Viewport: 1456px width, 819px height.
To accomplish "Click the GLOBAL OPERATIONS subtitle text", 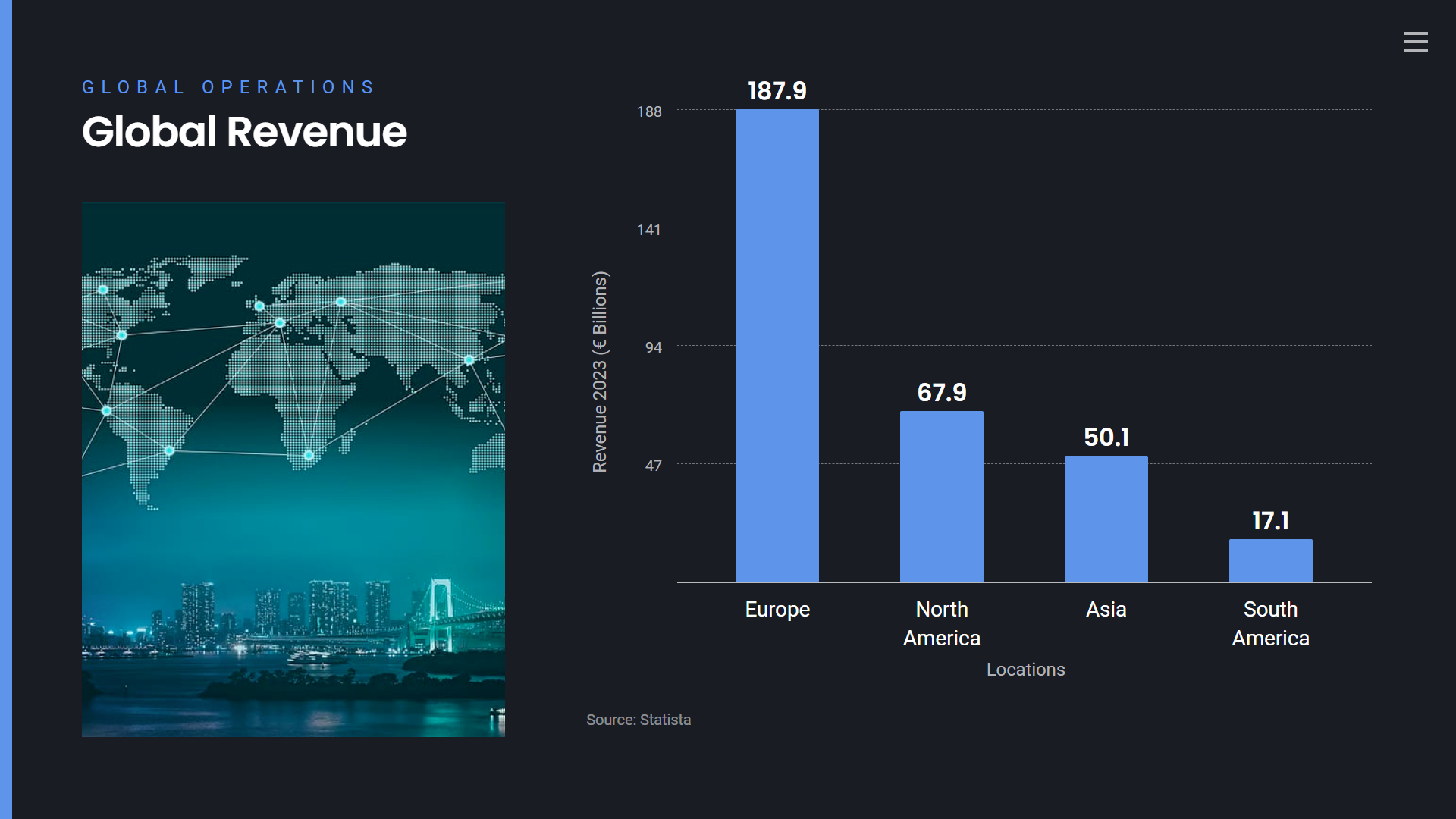I will (228, 87).
